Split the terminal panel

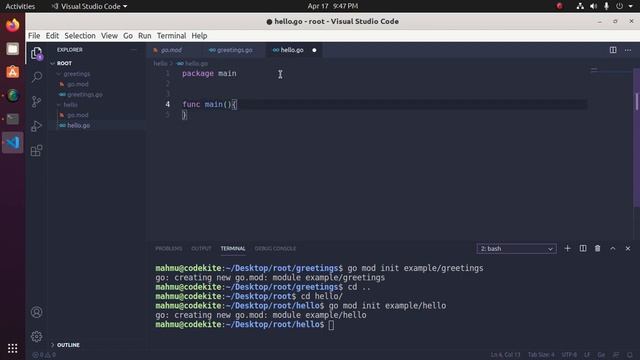(x=583, y=248)
